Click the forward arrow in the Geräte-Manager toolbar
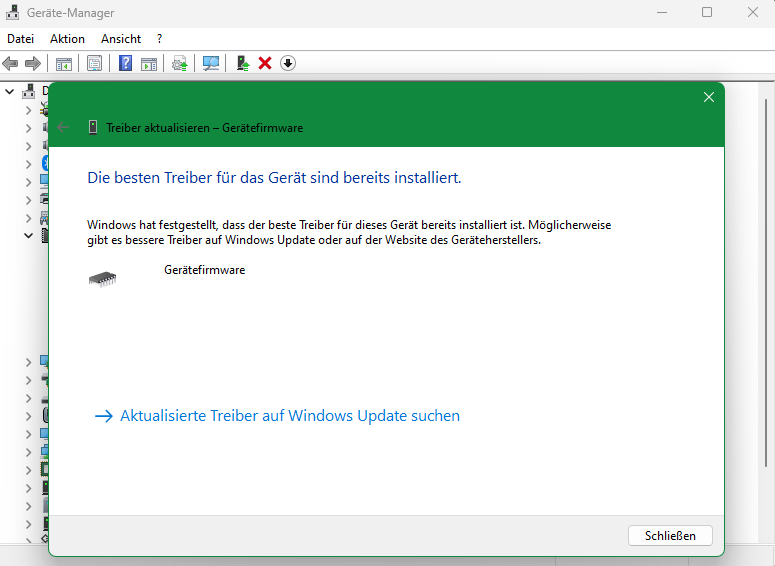This screenshot has width=775, height=566. (x=33, y=63)
